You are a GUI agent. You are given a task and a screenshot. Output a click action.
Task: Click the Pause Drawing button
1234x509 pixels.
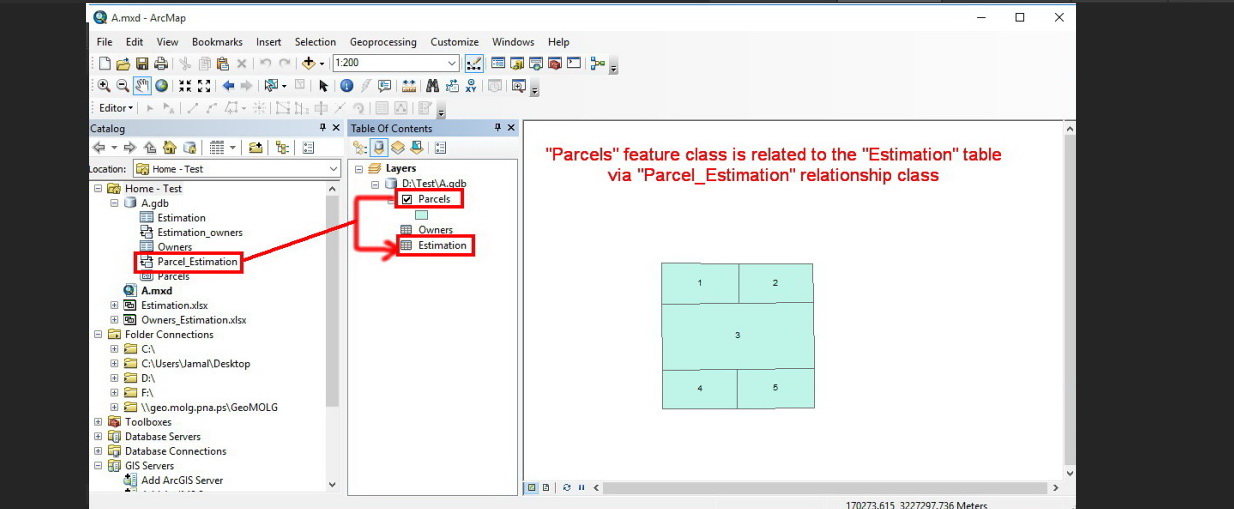[581, 487]
